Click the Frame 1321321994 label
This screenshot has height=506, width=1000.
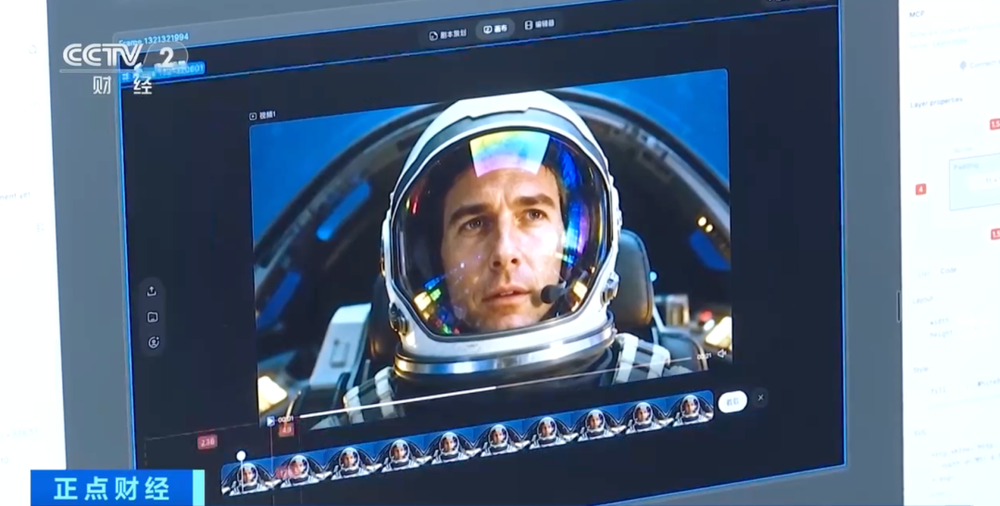(154, 40)
